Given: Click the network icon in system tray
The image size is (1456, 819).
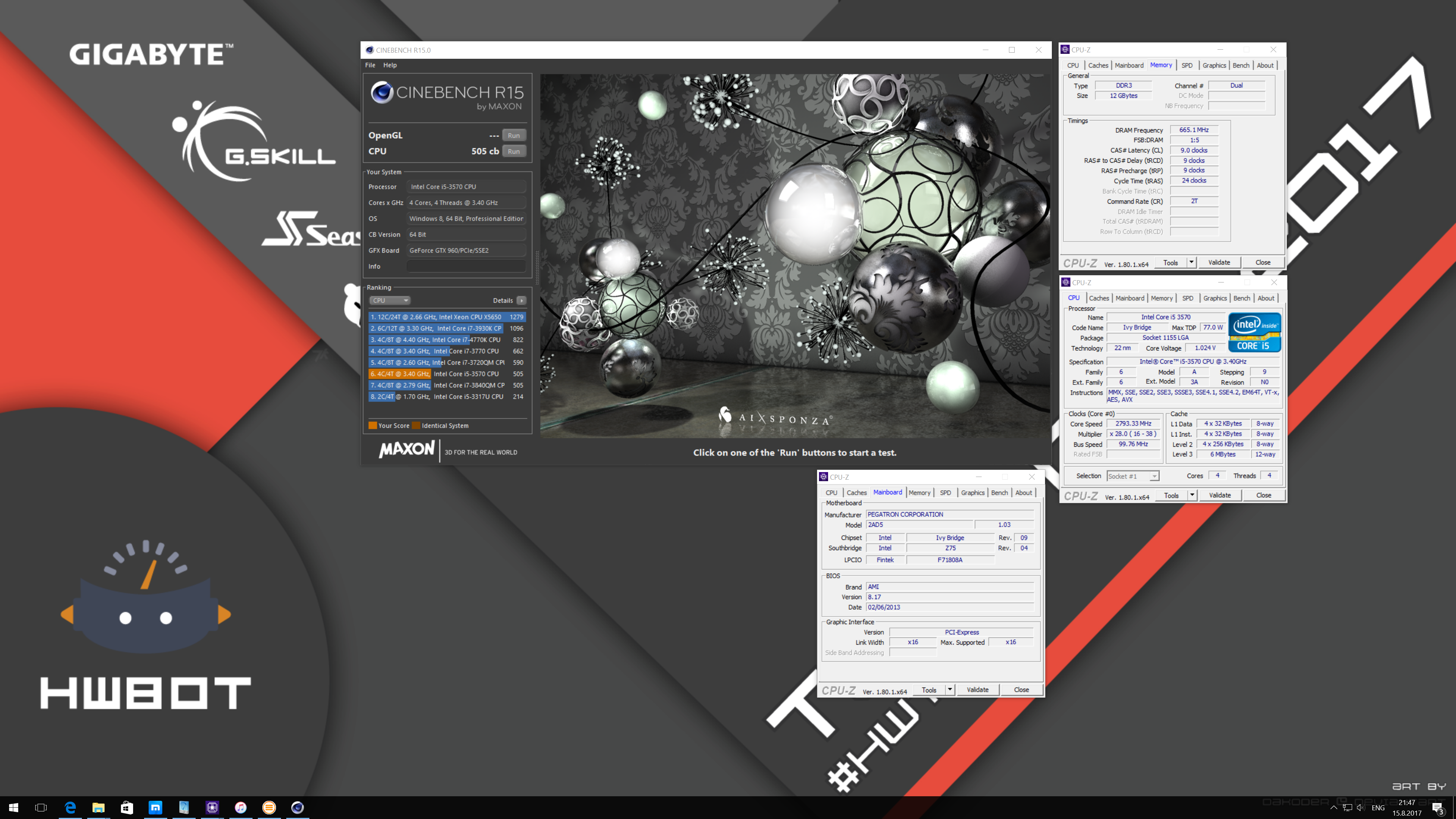Looking at the screenshot, I should [1347, 808].
